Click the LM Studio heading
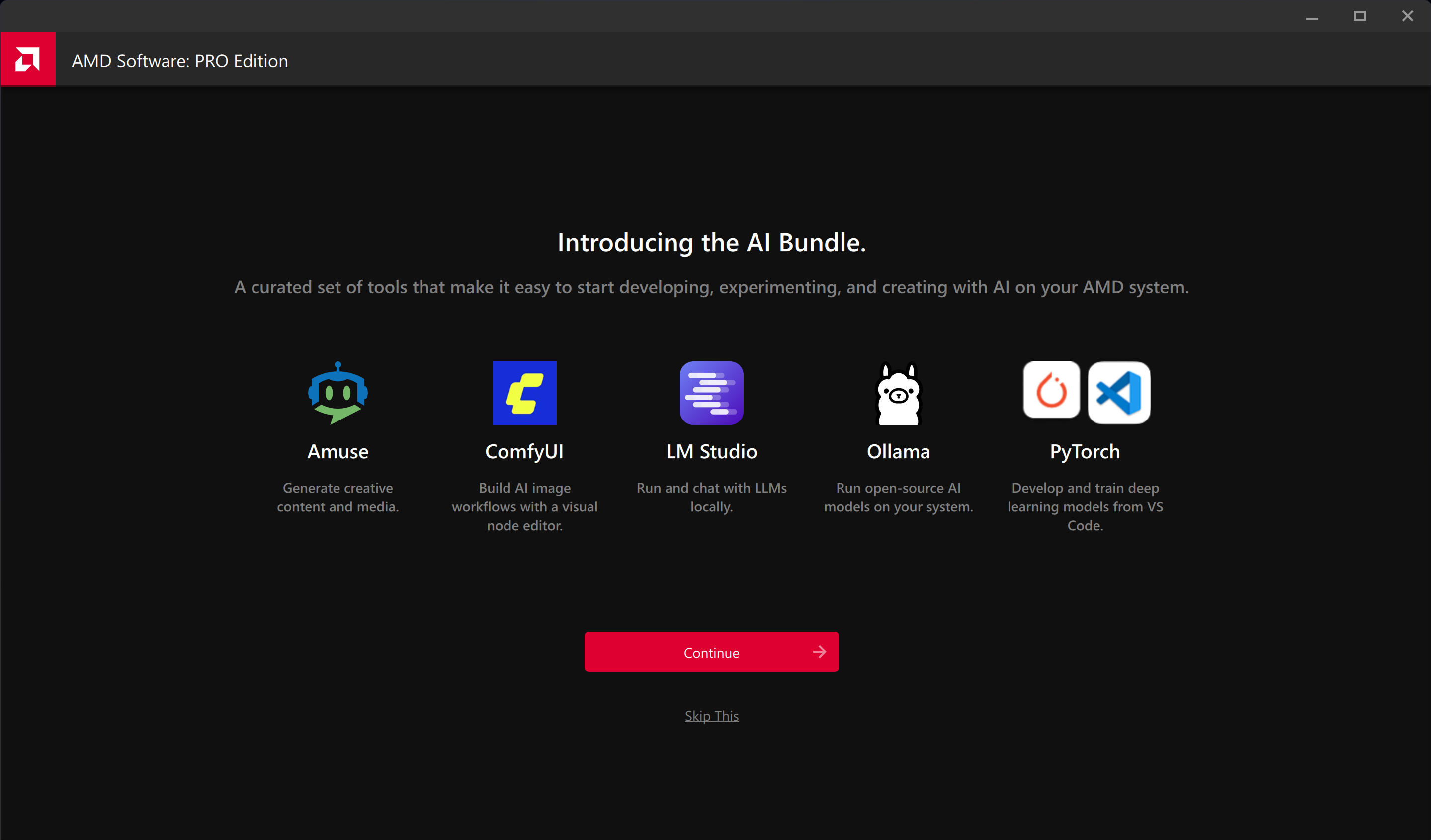 click(711, 451)
